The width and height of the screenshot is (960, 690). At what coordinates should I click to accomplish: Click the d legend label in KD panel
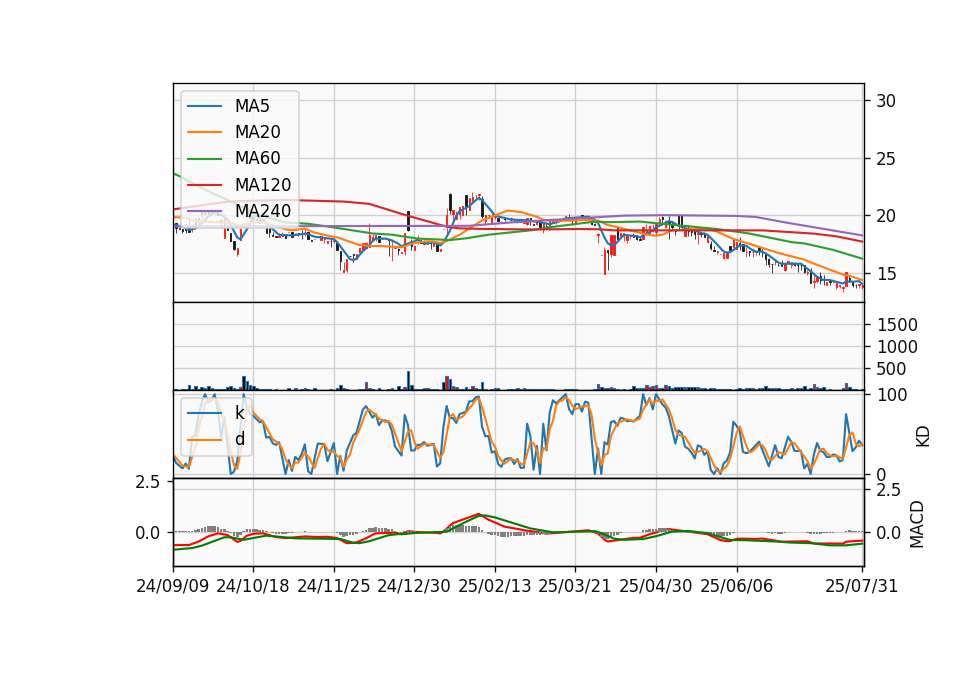239,439
